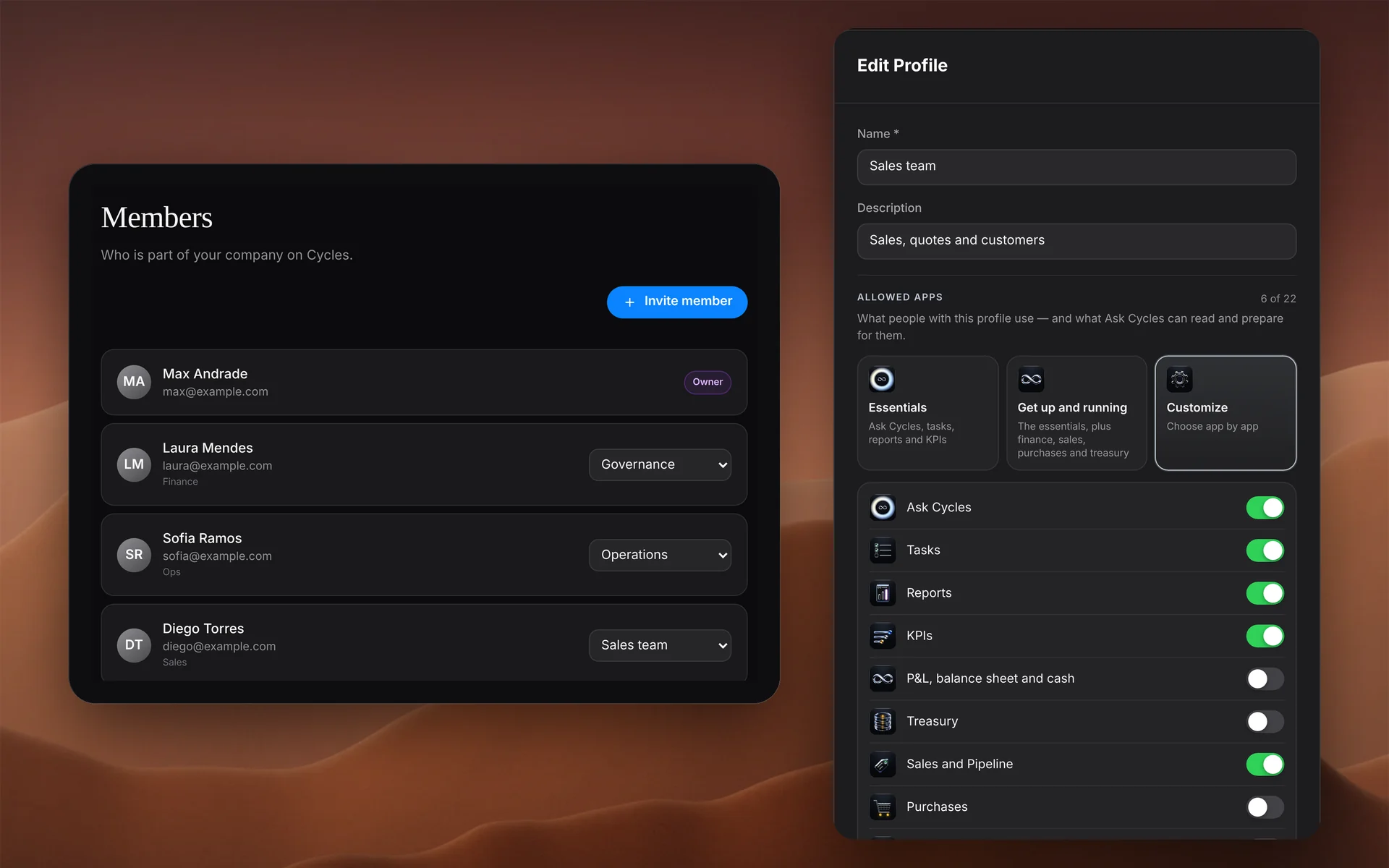The width and height of the screenshot is (1389, 868).
Task: Click the Essentials preset icon
Action: pos(882,379)
